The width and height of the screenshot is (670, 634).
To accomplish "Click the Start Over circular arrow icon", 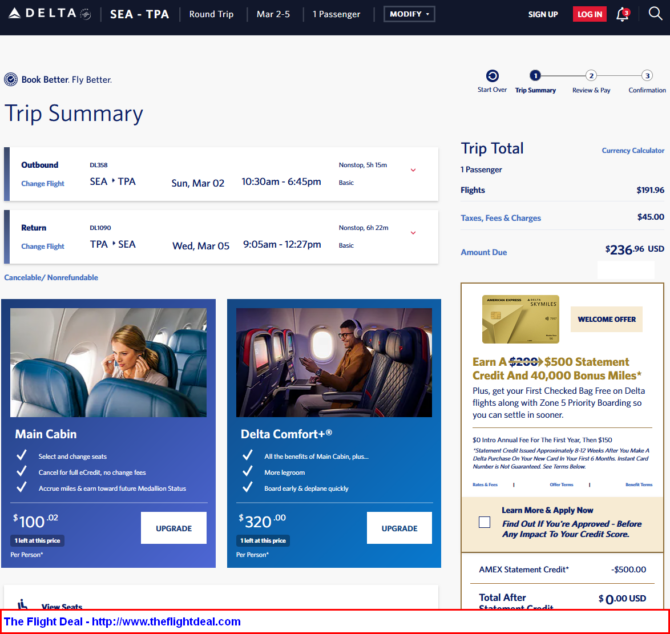I will coord(492,76).
